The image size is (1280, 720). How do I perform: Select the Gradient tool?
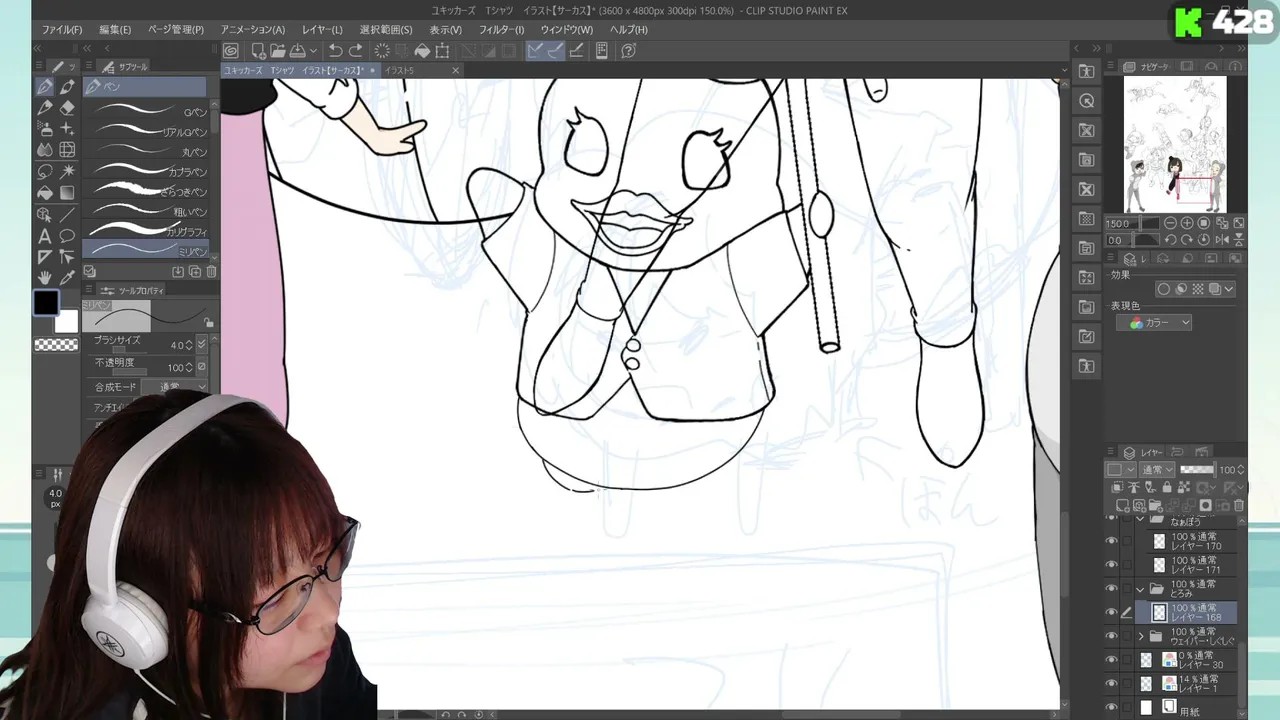tap(67, 192)
